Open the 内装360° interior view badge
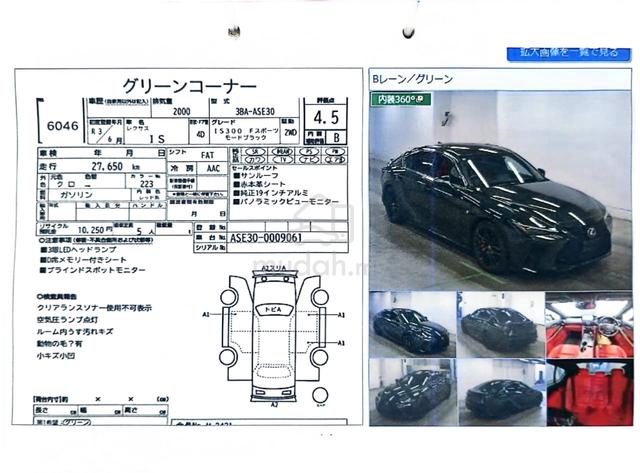640x473 pixels. [x=401, y=99]
